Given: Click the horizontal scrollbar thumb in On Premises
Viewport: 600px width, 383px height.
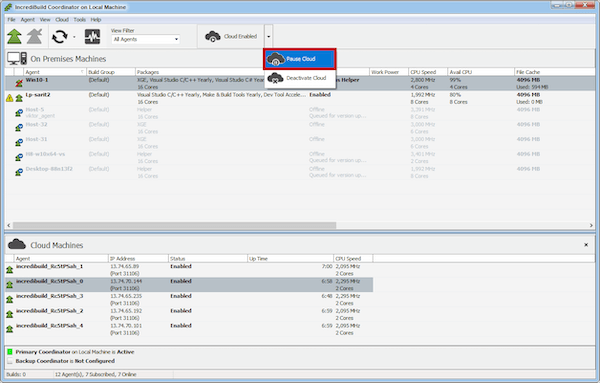Looking at the screenshot, I should (x=174, y=225).
